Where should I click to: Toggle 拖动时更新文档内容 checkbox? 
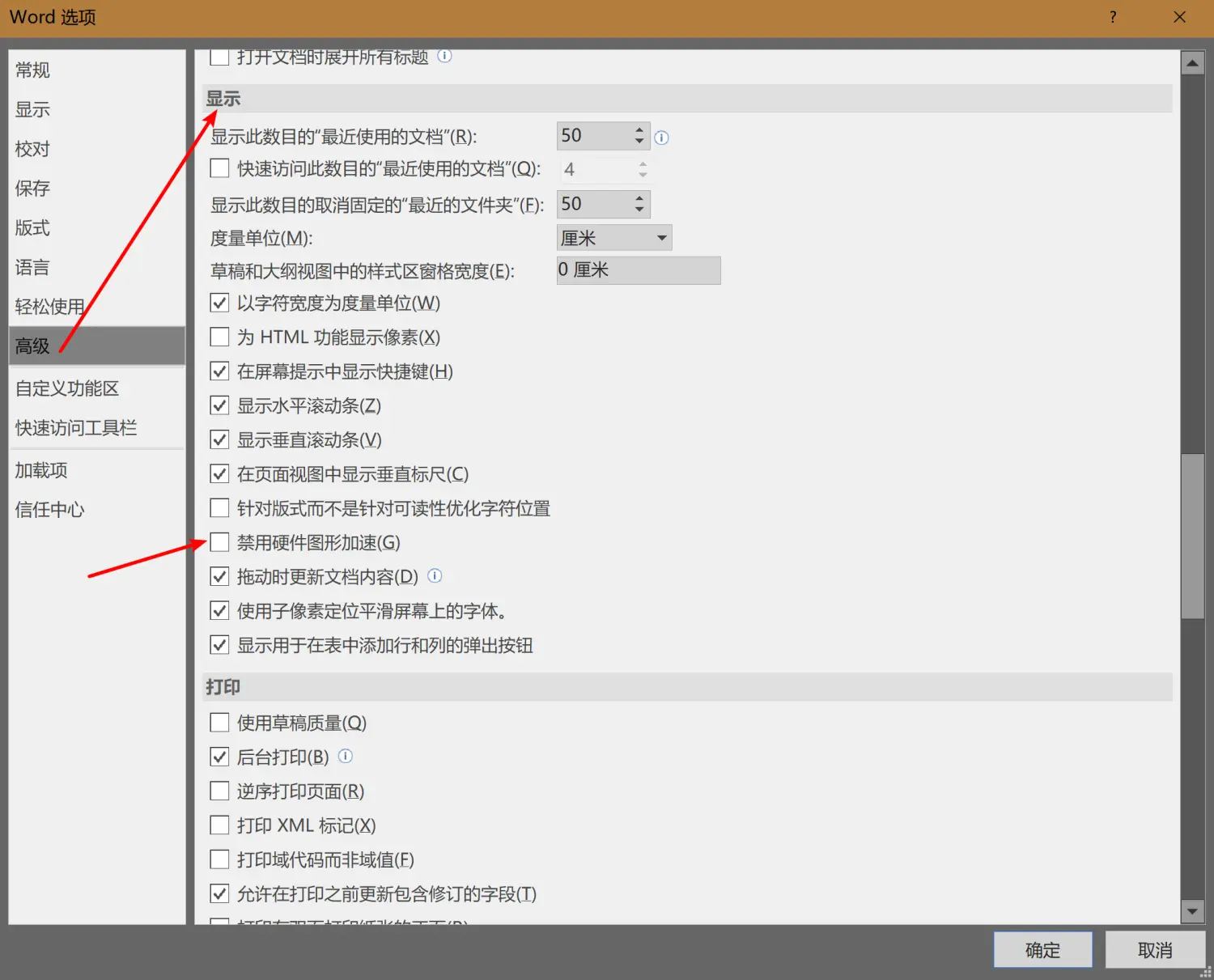click(x=219, y=576)
